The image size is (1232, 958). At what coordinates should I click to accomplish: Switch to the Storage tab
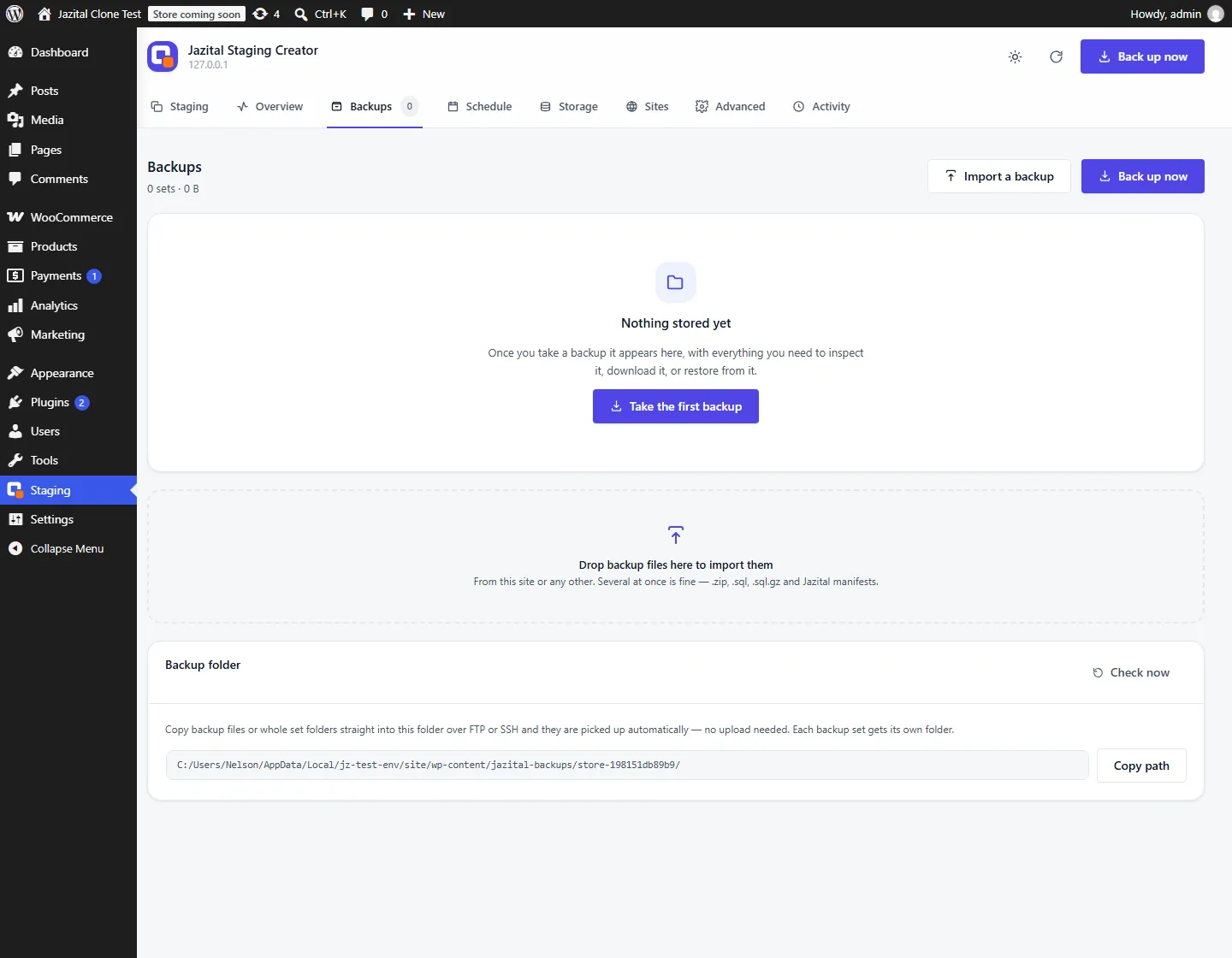point(569,106)
